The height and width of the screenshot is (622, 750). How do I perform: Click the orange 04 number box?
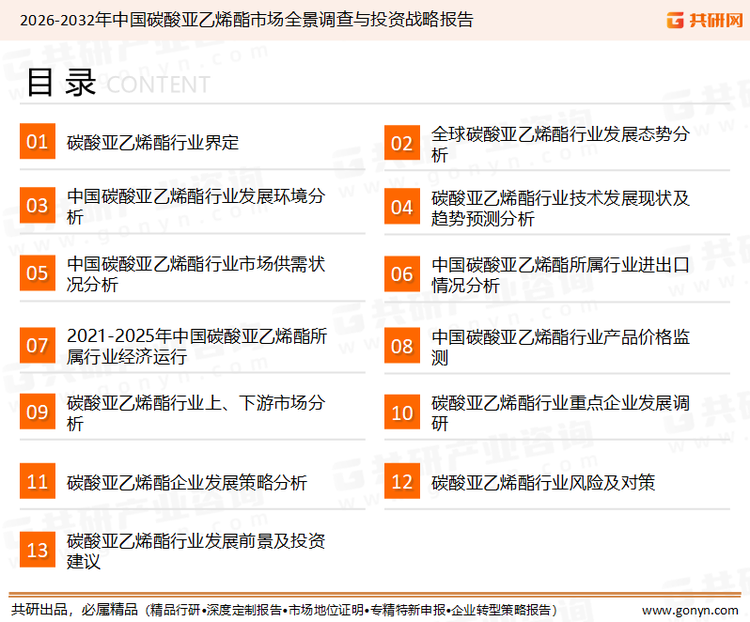click(x=402, y=206)
